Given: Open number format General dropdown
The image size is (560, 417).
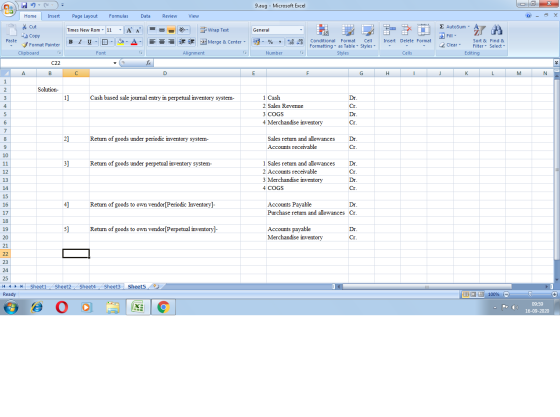Looking at the screenshot, I should point(301,30).
